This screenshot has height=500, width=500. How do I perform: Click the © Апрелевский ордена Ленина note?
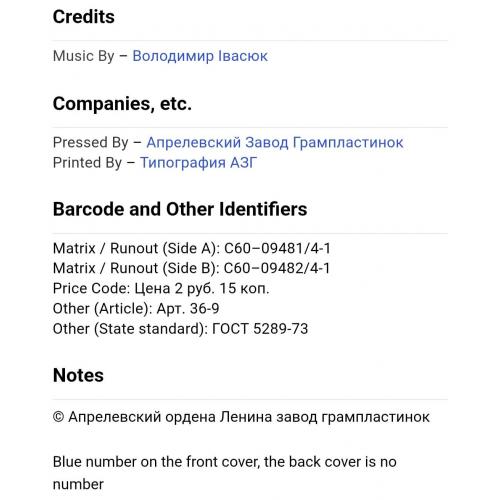[x=241, y=417]
